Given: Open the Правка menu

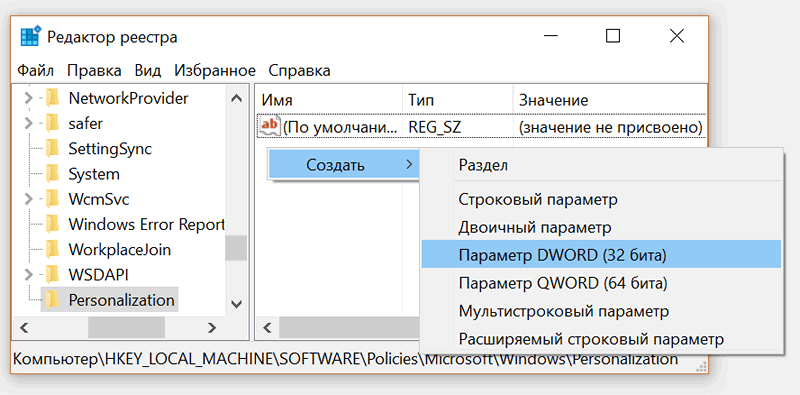Looking at the screenshot, I should pyautogui.click(x=94, y=70).
